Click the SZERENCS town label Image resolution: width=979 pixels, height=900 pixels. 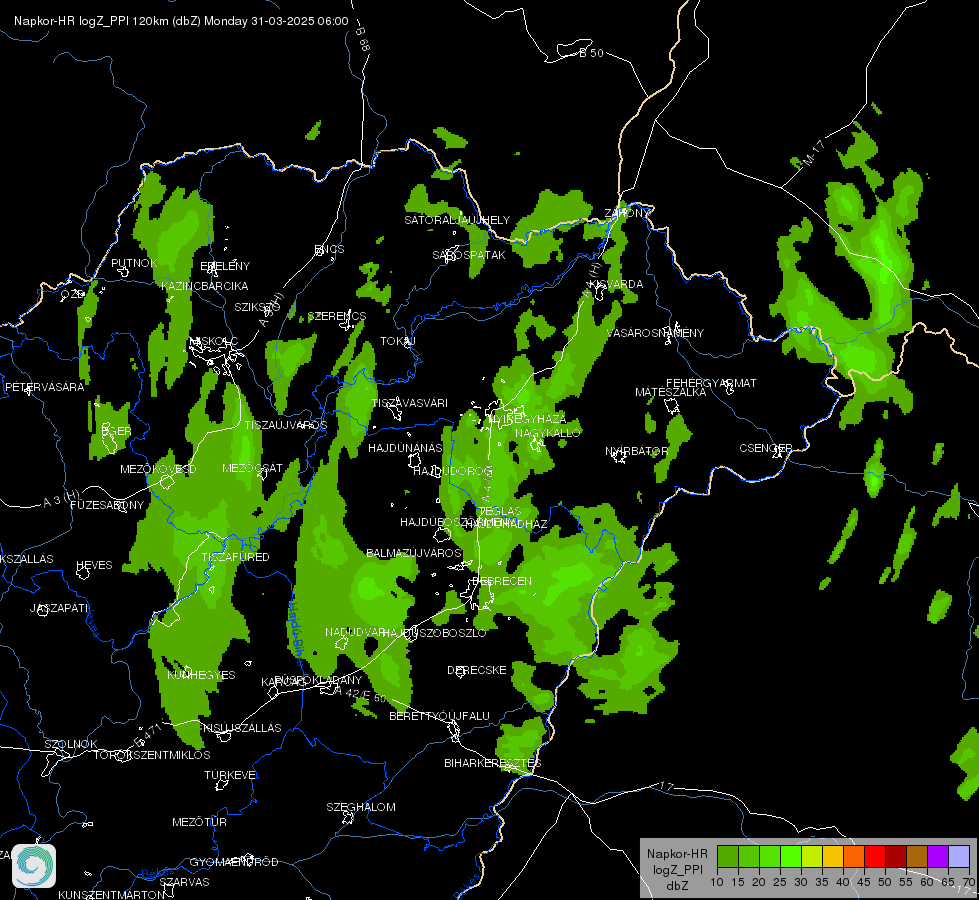coord(337,316)
